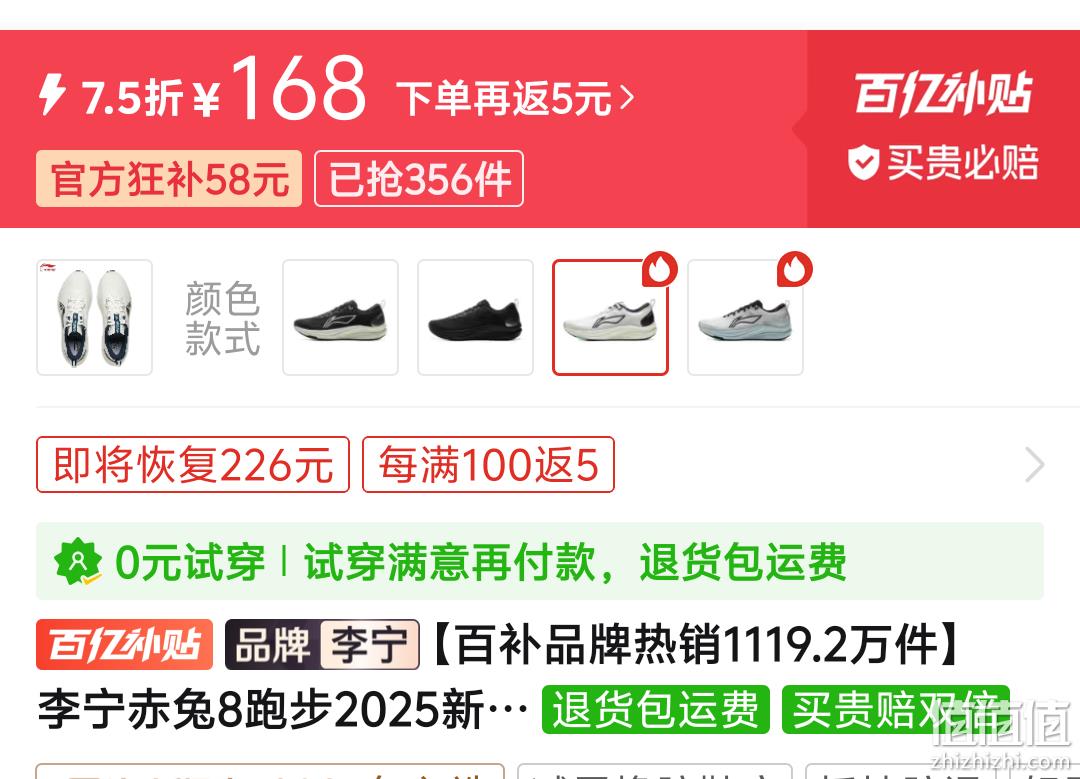The height and width of the screenshot is (779, 1080).
Task: Open the top-view shoes thumbnail image
Action: pos(94,318)
